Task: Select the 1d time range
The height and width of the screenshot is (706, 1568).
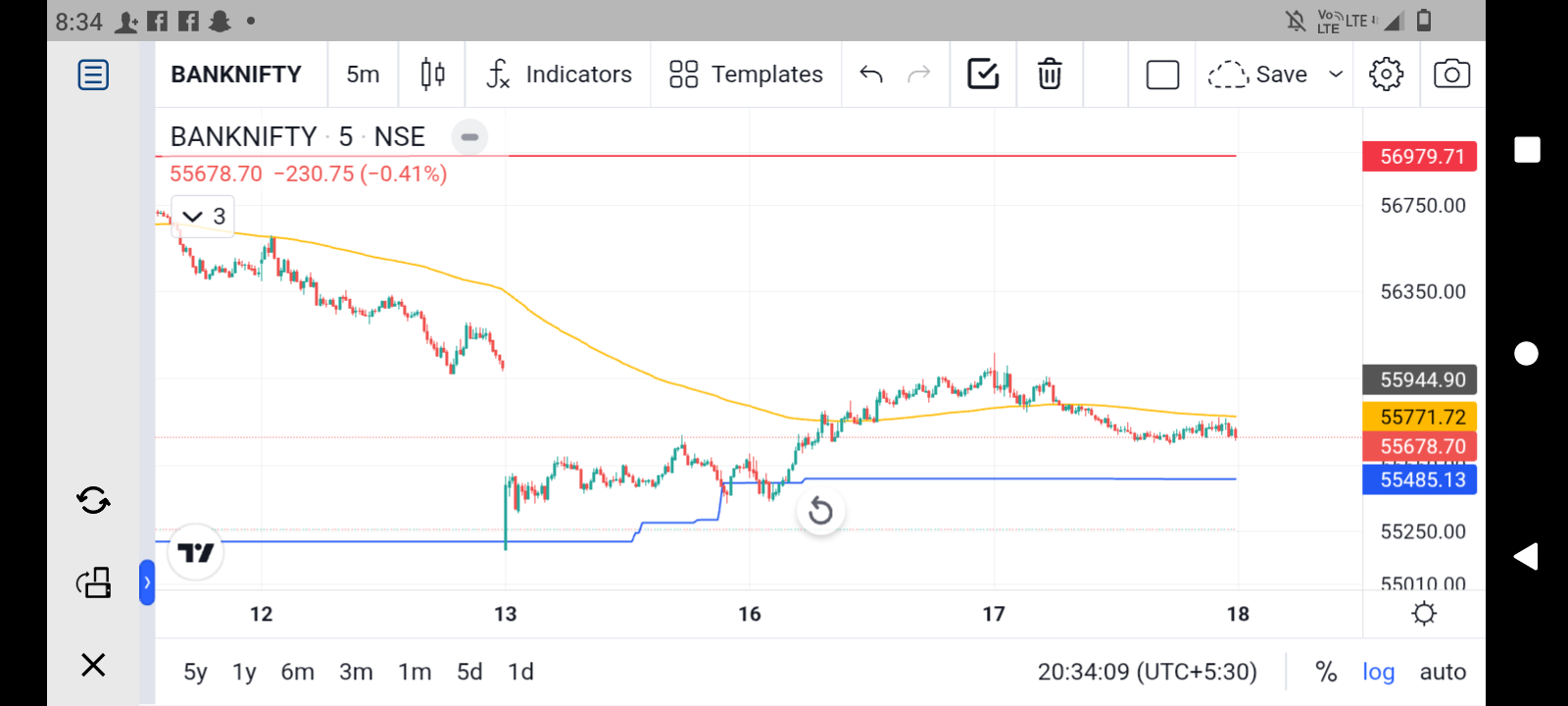Action: pyautogui.click(x=520, y=672)
